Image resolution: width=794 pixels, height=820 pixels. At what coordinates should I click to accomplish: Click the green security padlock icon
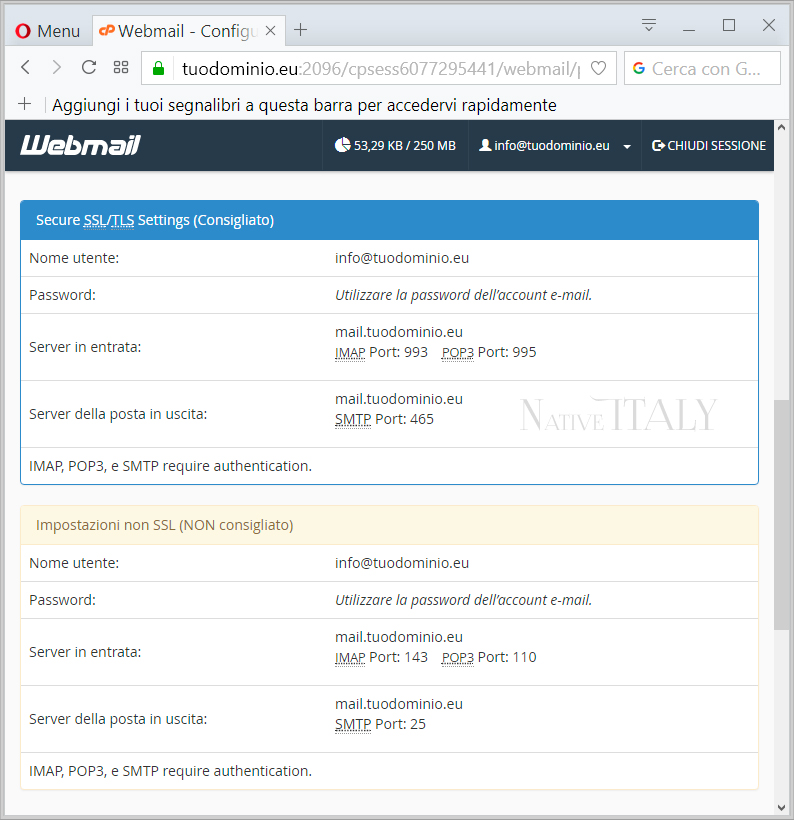tap(157, 69)
